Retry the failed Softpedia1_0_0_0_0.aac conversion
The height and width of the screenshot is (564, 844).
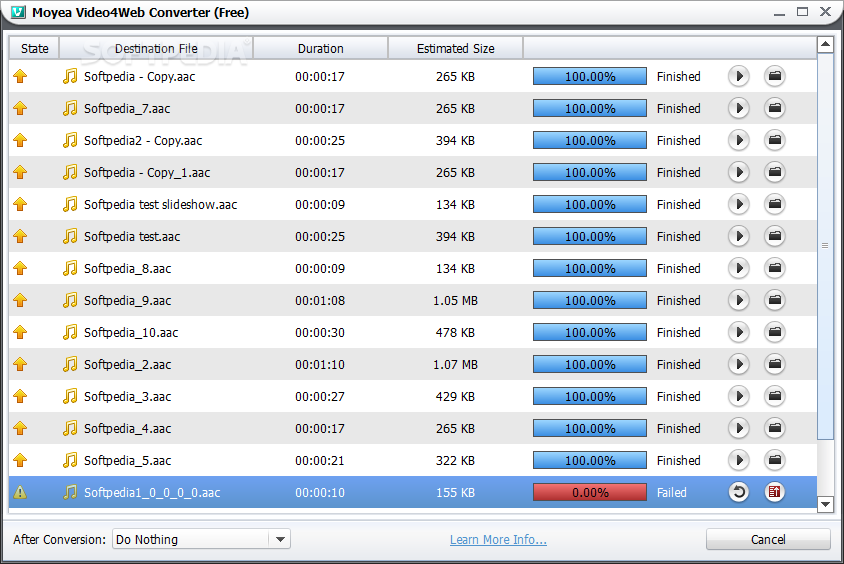click(738, 492)
